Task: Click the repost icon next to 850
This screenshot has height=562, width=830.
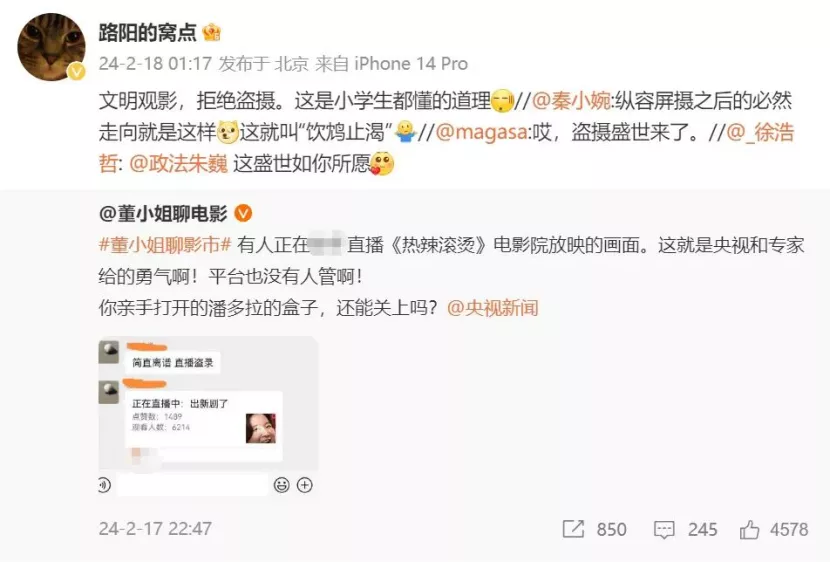Action: coord(573,529)
